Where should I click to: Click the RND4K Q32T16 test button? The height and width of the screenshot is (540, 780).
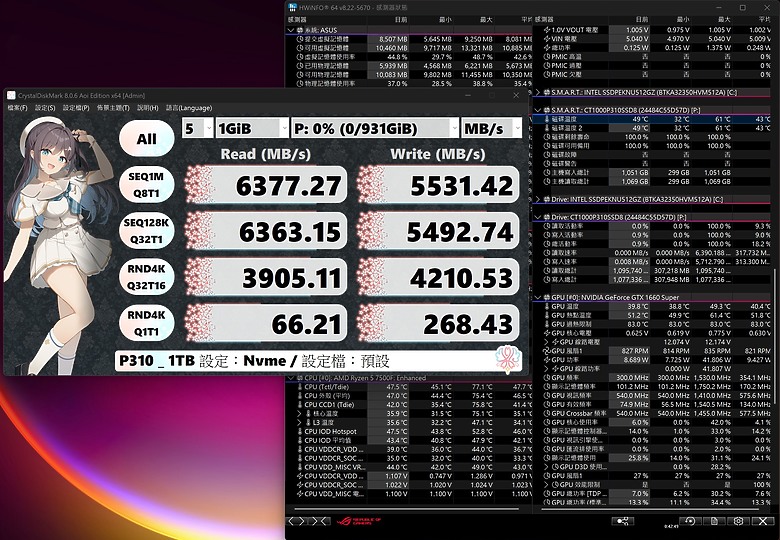[x=147, y=277]
